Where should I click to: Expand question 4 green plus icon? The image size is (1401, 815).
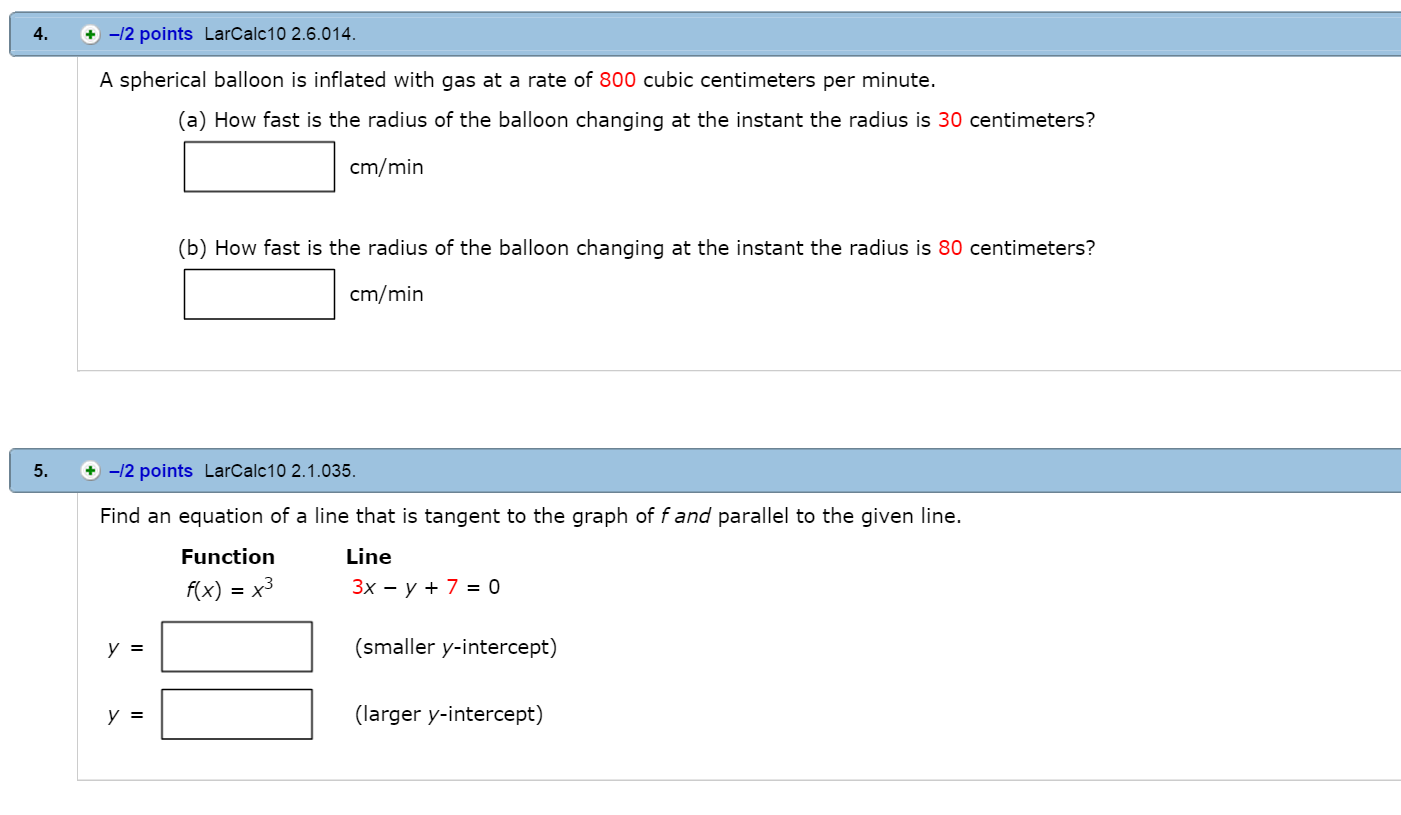click(x=90, y=35)
